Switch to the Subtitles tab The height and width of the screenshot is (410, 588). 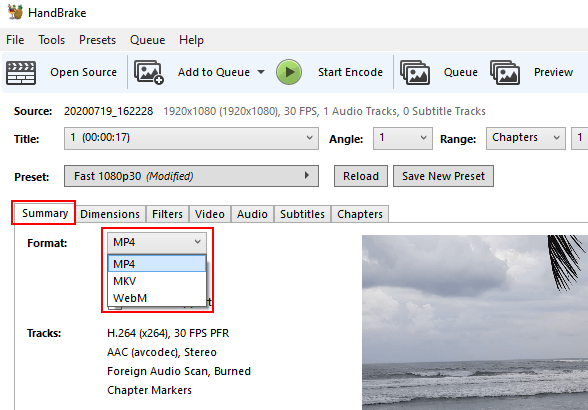tap(302, 214)
